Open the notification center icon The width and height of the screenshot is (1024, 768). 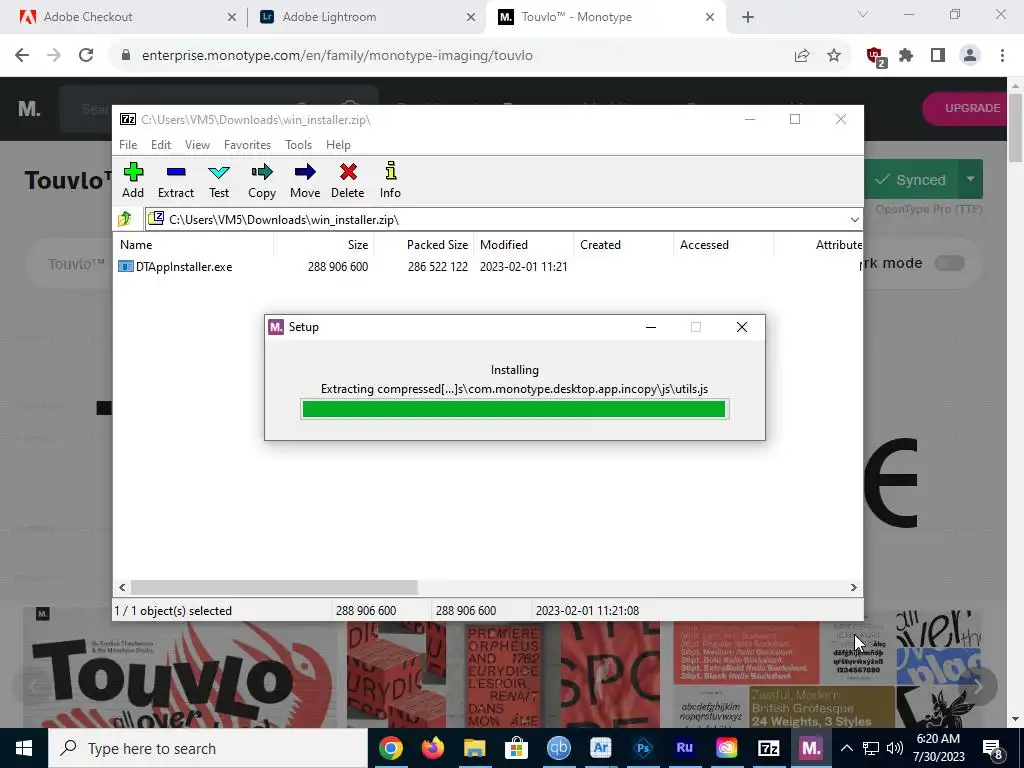point(993,748)
